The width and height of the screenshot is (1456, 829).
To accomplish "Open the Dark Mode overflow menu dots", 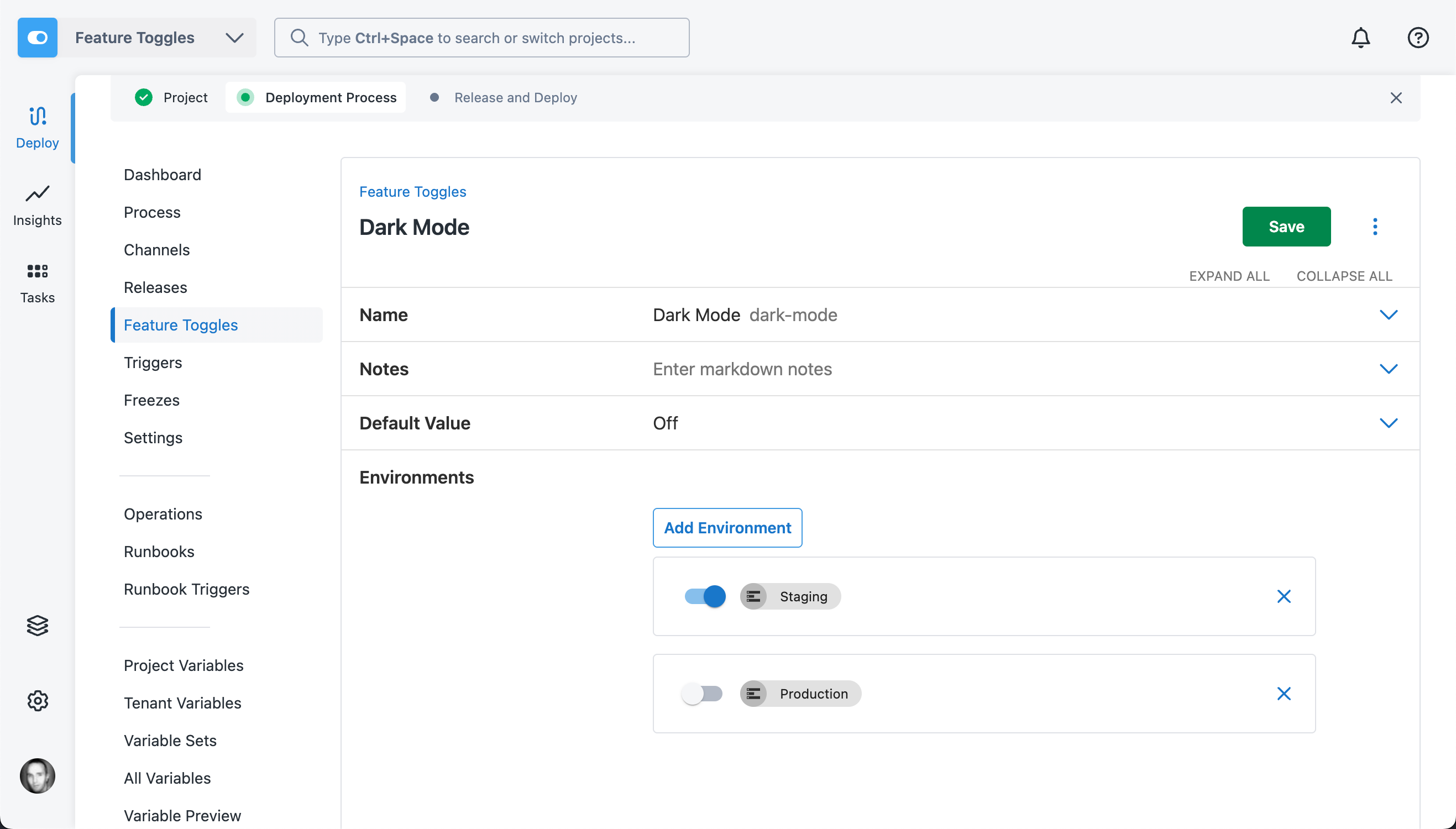I will click(x=1375, y=227).
